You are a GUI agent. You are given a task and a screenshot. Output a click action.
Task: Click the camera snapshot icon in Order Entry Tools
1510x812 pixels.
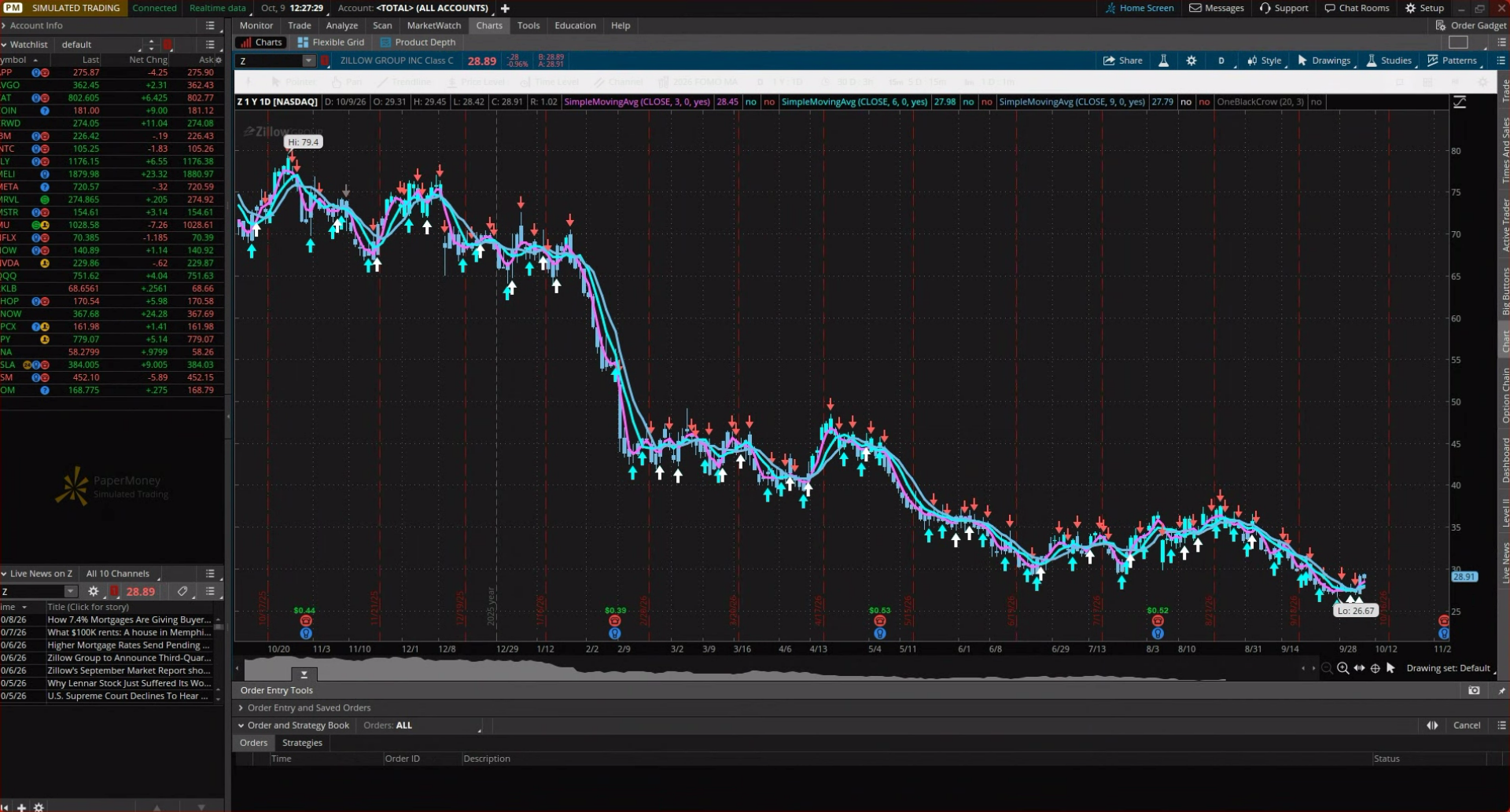pyautogui.click(x=1474, y=690)
